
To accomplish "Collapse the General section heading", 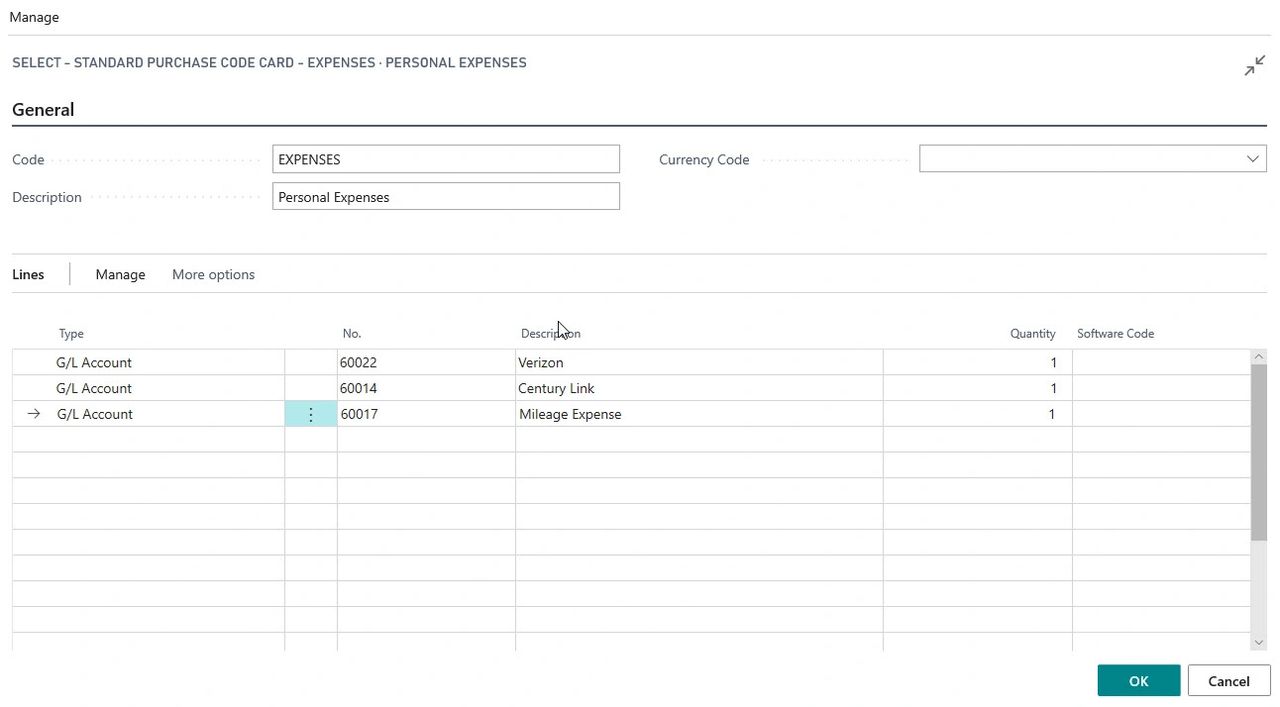I will click(43, 110).
